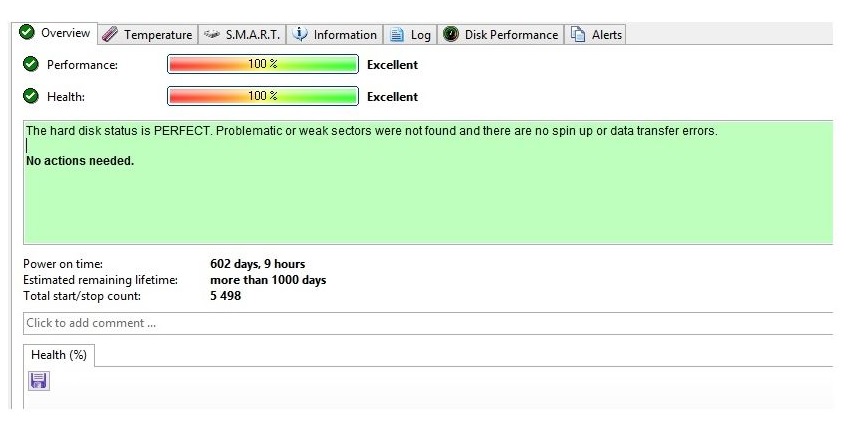
Task: Click the thermometer icon on the Temperature tab
Action: (x=109, y=35)
